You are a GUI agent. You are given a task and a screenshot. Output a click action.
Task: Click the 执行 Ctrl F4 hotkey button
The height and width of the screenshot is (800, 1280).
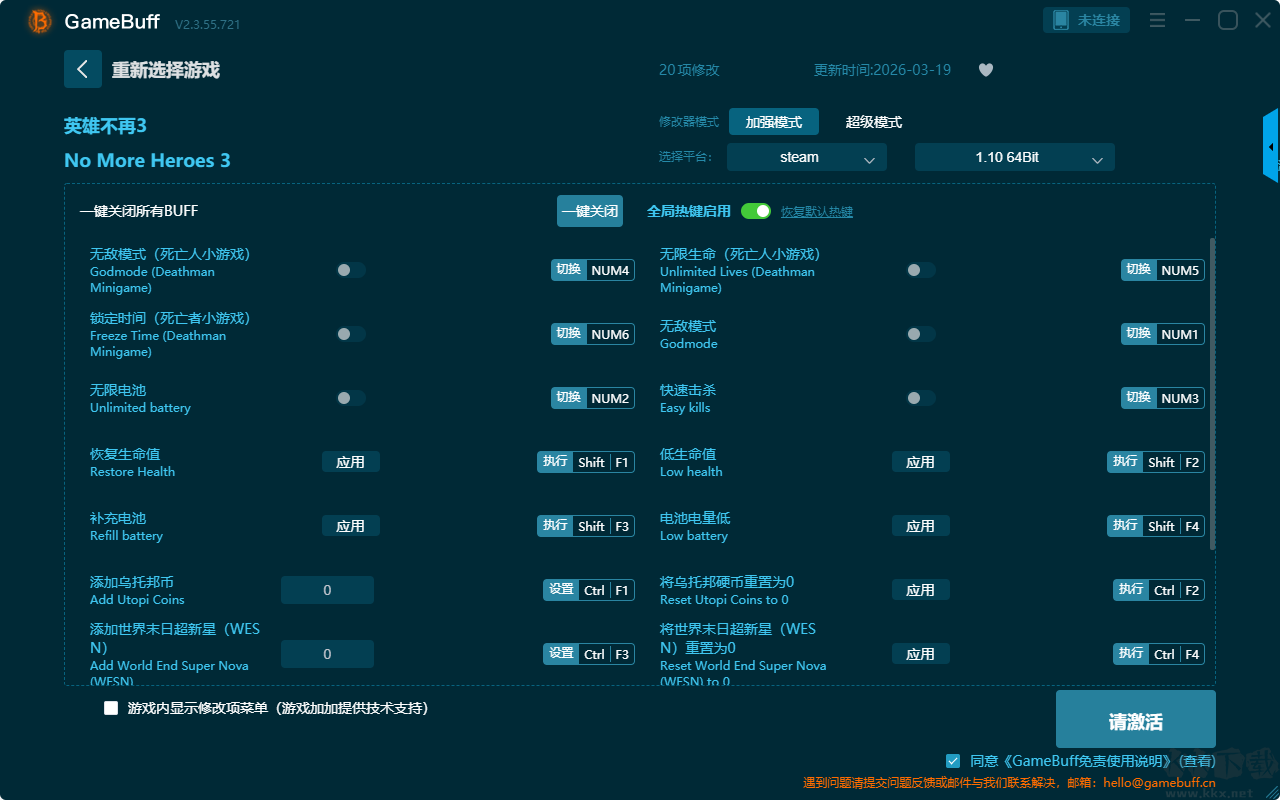click(1159, 654)
